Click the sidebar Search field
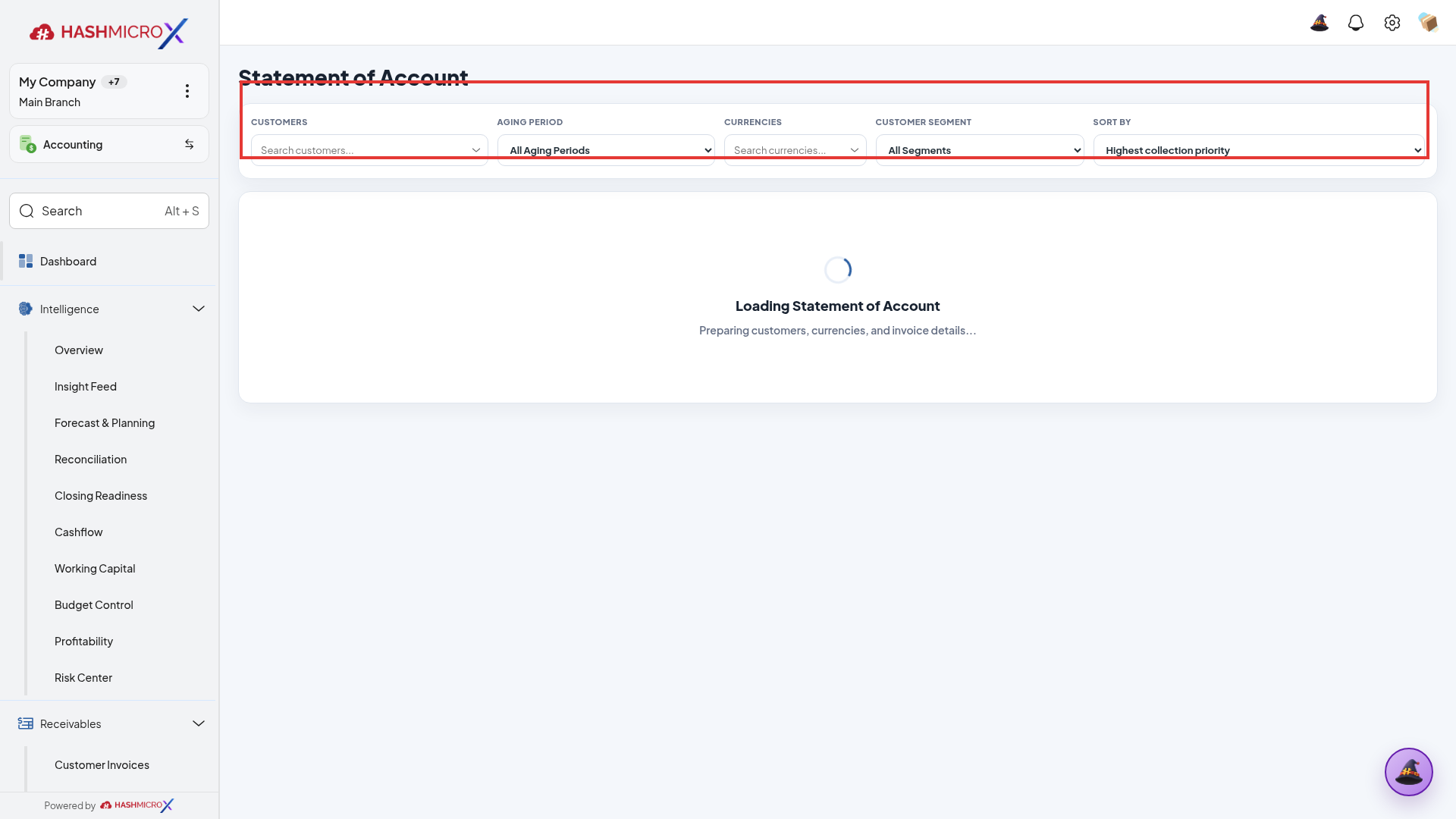1456x819 pixels. (x=109, y=211)
